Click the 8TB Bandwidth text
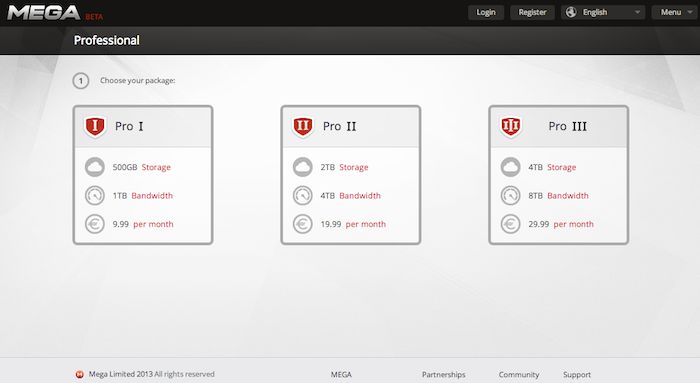700x383 pixels. [558, 196]
